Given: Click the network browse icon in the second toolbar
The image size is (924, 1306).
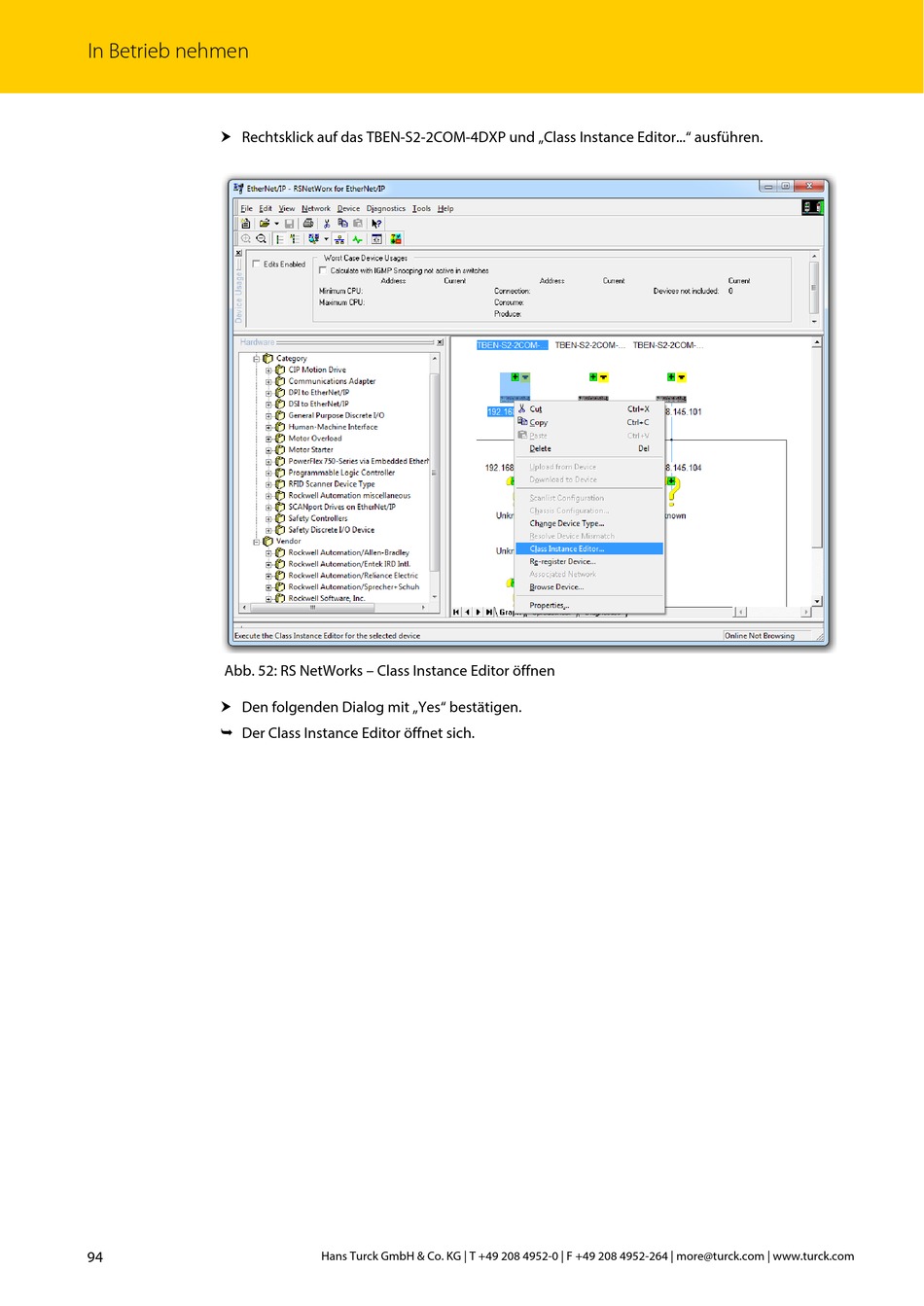Looking at the screenshot, I should pyautogui.click(x=312, y=238).
